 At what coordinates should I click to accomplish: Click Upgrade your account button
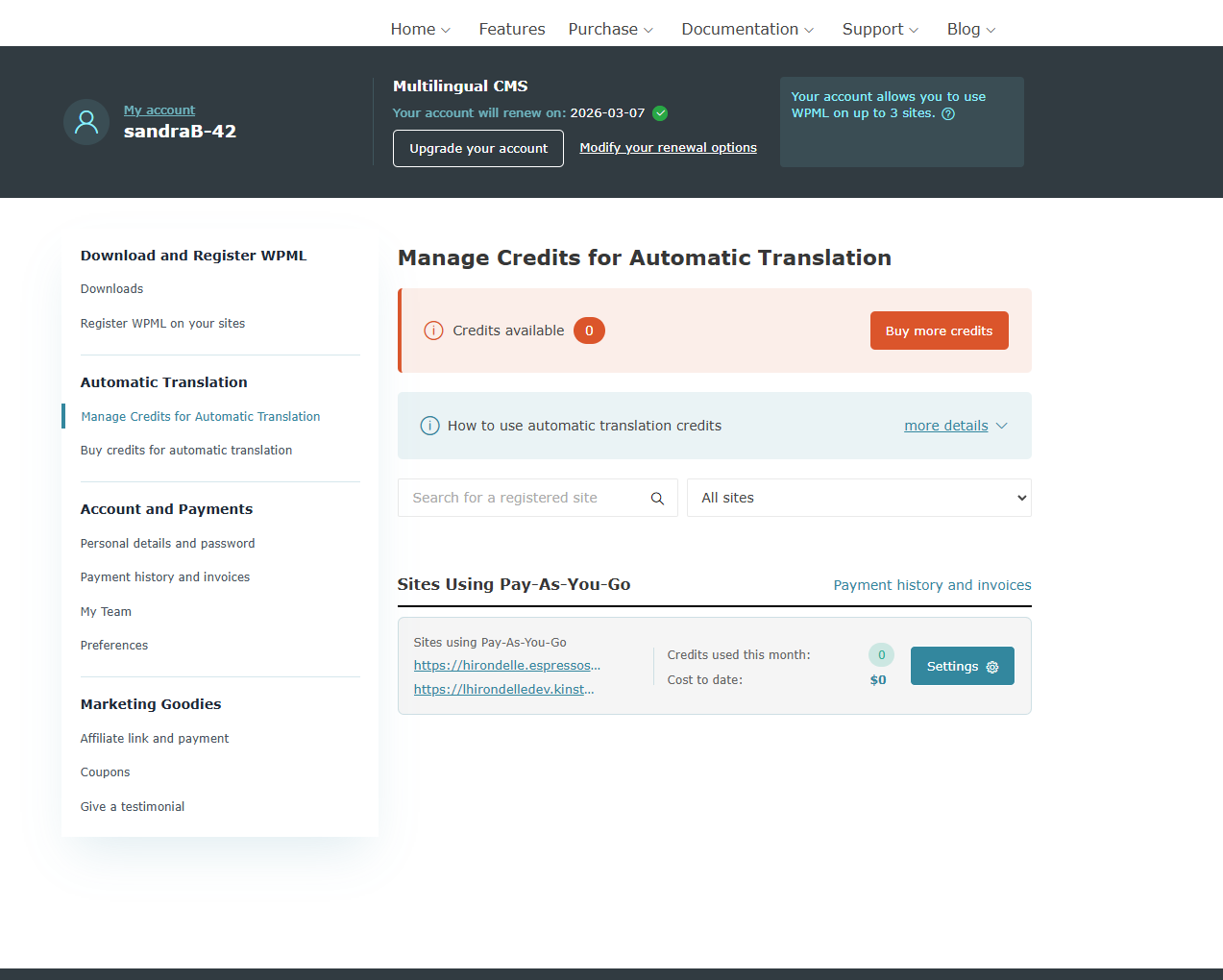[478, 149]
